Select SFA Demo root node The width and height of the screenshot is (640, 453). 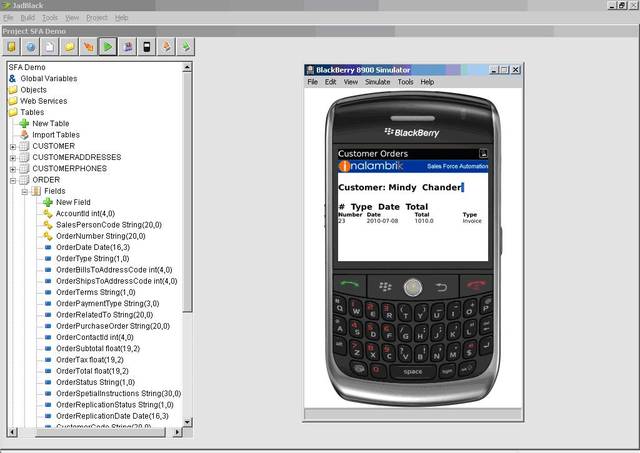(27, 67)
